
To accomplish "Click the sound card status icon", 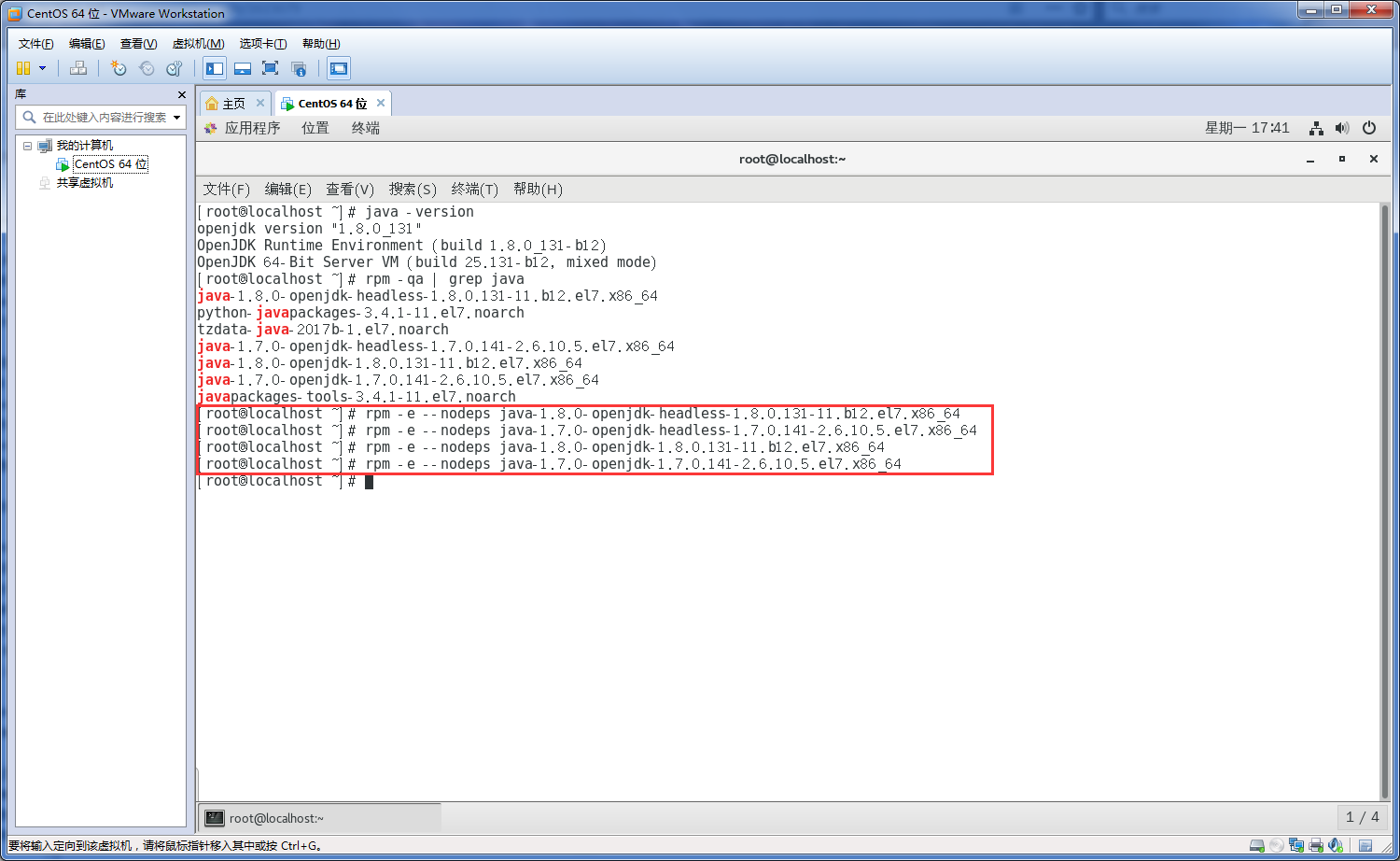I will [1336, 845].
